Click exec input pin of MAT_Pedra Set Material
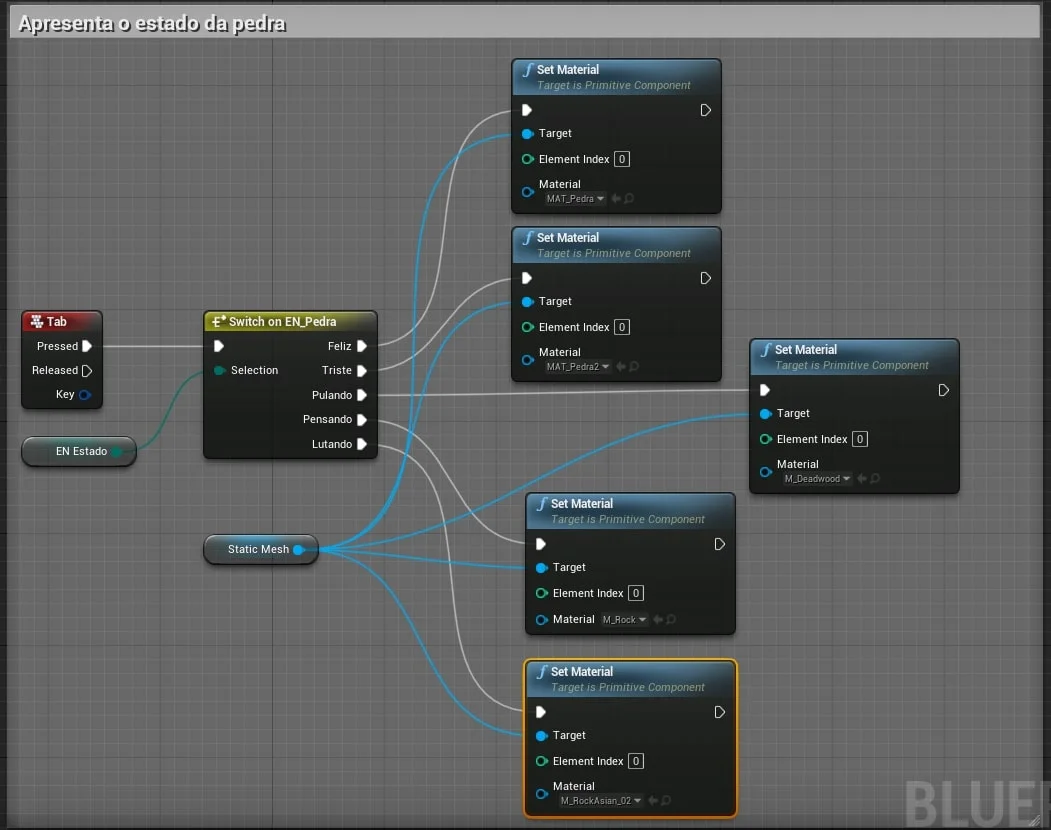Viewport: 1051px width, 830px height. tap(527, 110)
